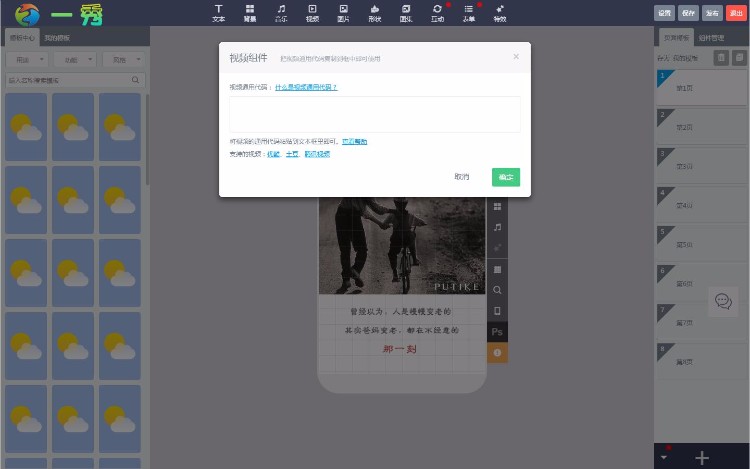
Task: Click the search magnifier in template search box
Action: (x=135, y=80)
